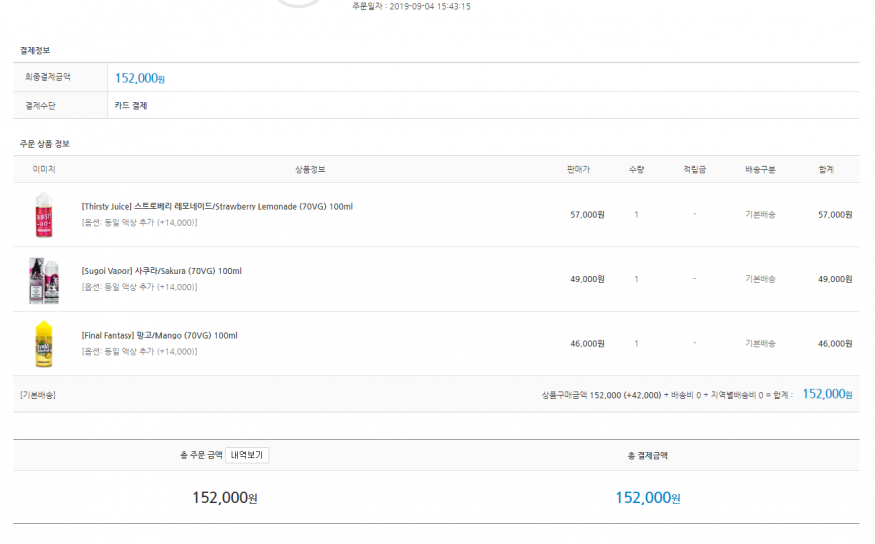The height and width of the screenshot is (544, 875).
Task: Click the 상품정보 column header
Action: 310,169
